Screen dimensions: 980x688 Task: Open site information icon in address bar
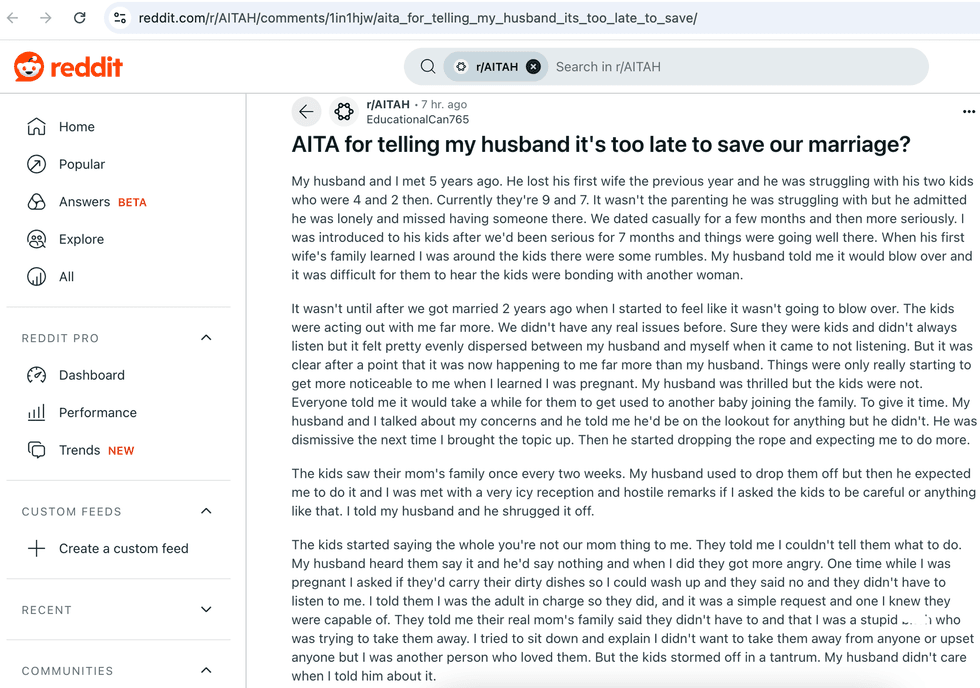[119, 17]
